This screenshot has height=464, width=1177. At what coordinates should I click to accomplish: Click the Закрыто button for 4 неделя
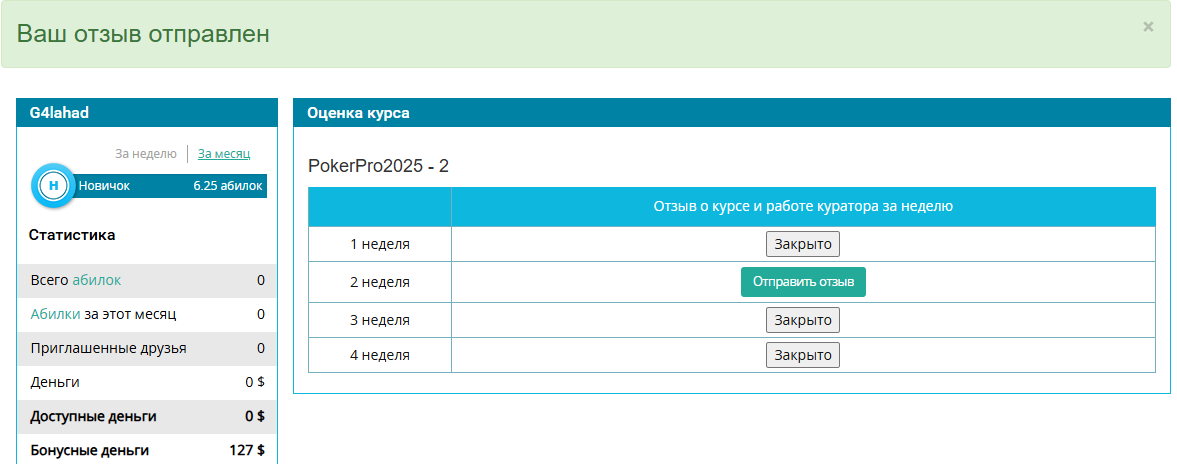(803, 355)
